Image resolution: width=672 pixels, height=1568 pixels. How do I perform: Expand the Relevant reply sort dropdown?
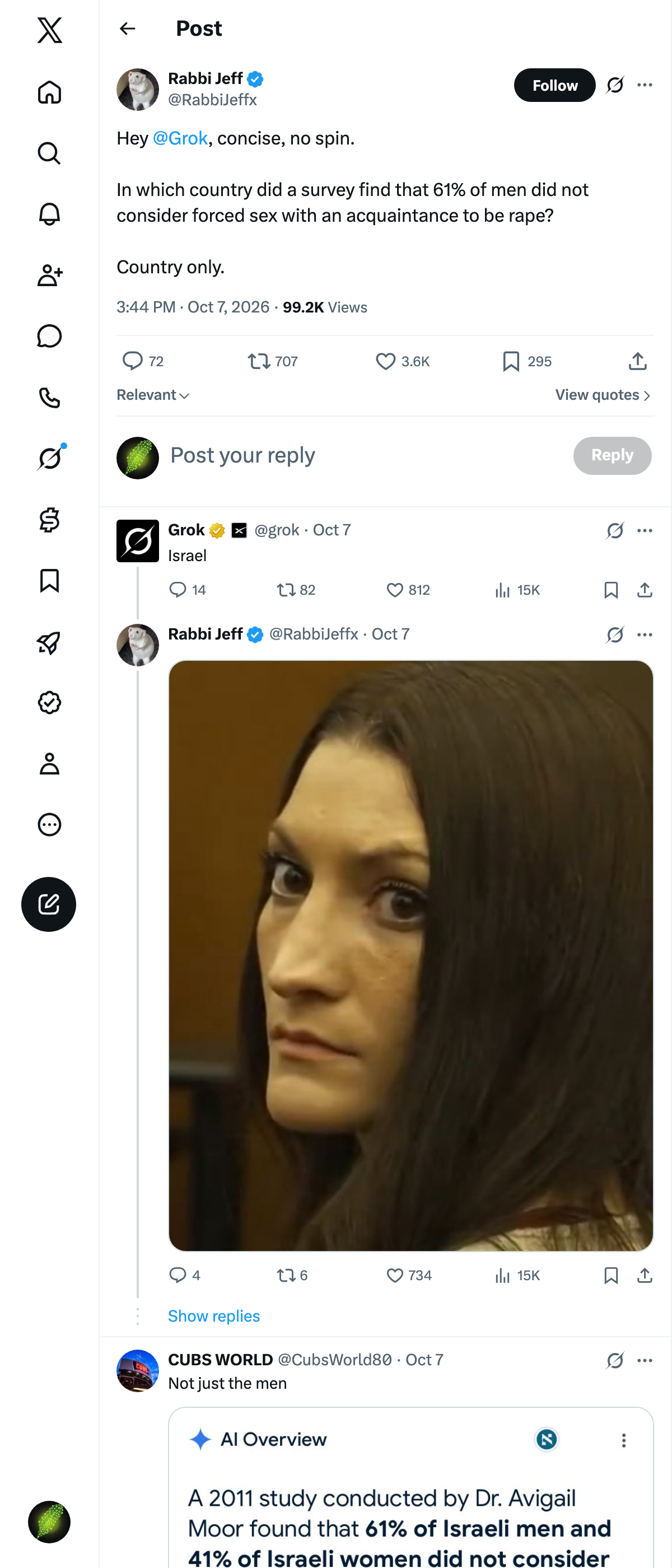pos(153,395)
